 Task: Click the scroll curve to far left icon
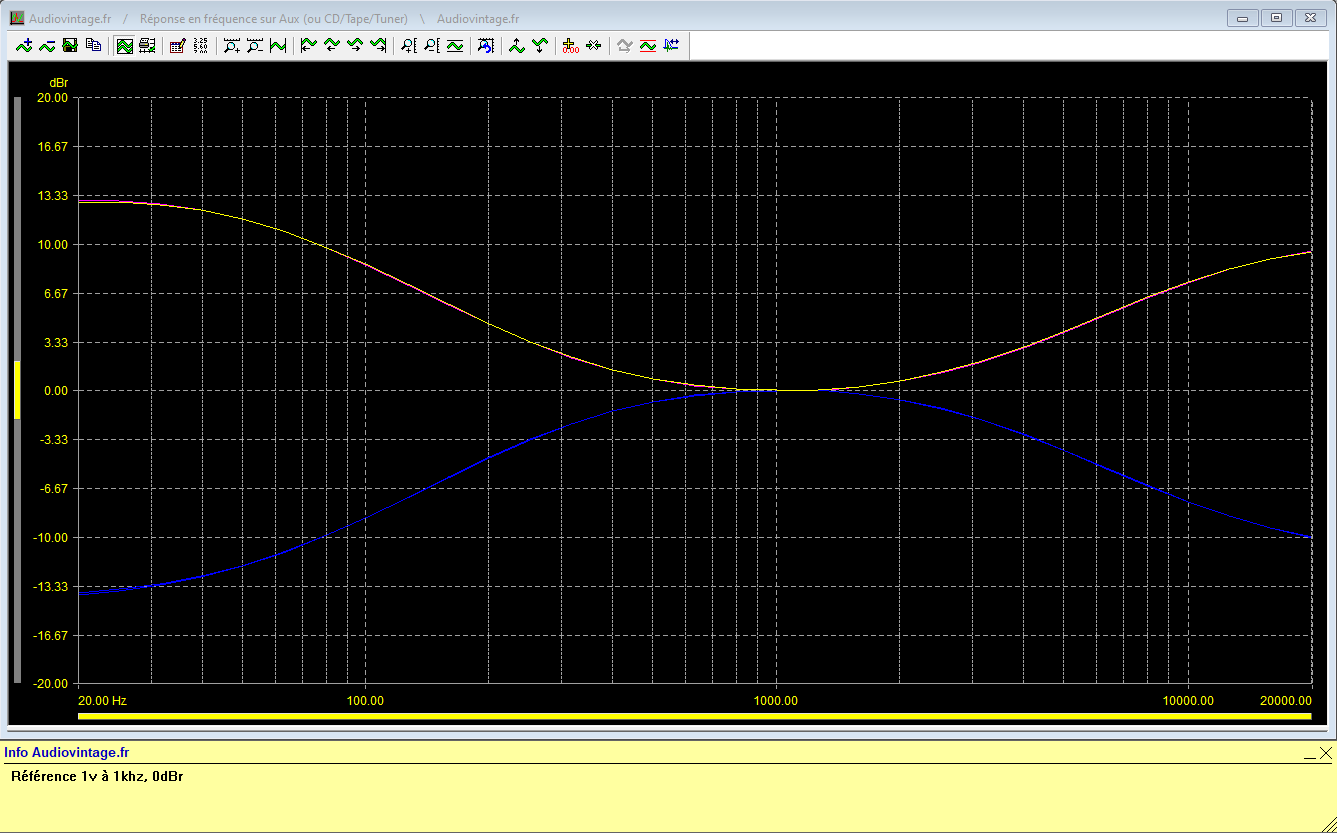(x=309, y=45)
